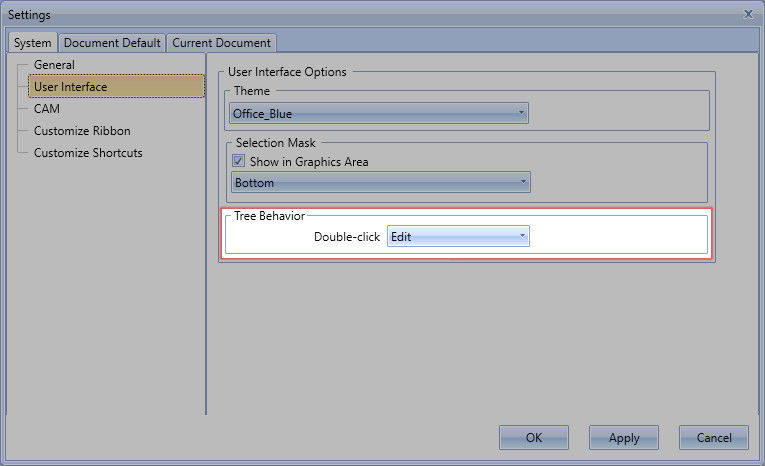Open the Selection Mask position dropdown showing Bottom
Screen dimensions: 765x466
click(x=380, y=183)
